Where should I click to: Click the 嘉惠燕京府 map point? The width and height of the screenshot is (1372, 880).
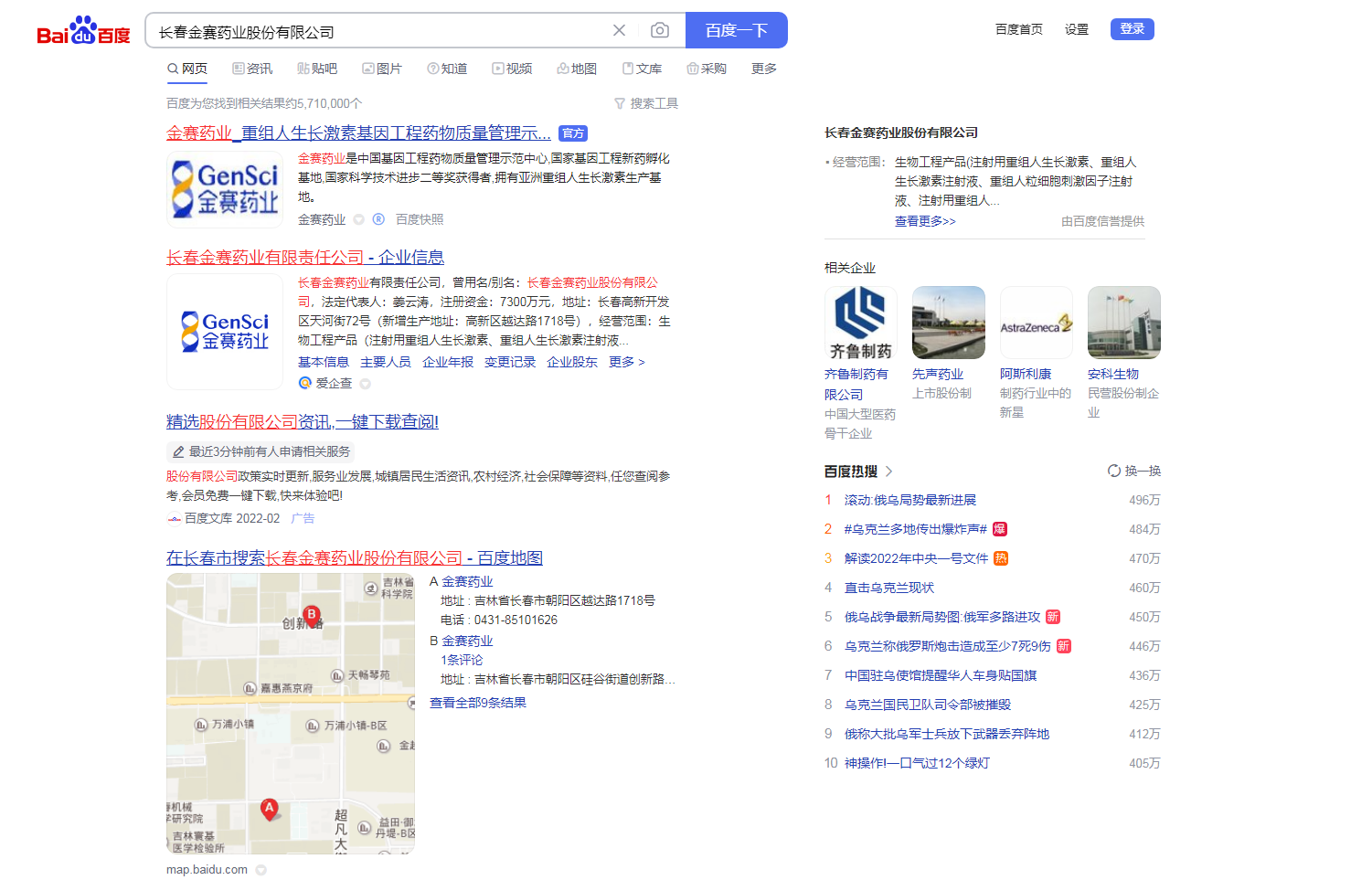click(280, 688)
